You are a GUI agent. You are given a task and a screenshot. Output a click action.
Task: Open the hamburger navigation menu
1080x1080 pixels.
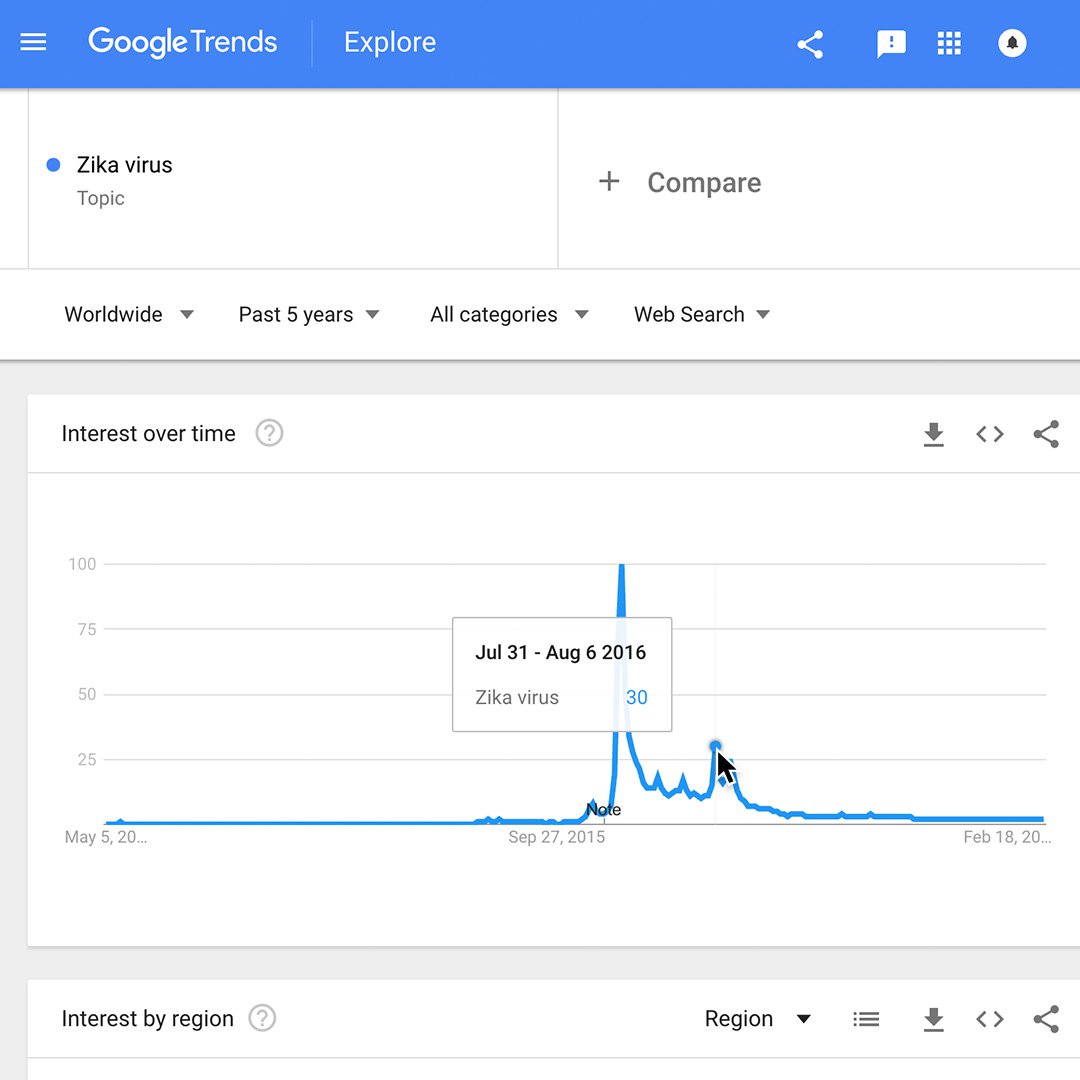point(34,43)
